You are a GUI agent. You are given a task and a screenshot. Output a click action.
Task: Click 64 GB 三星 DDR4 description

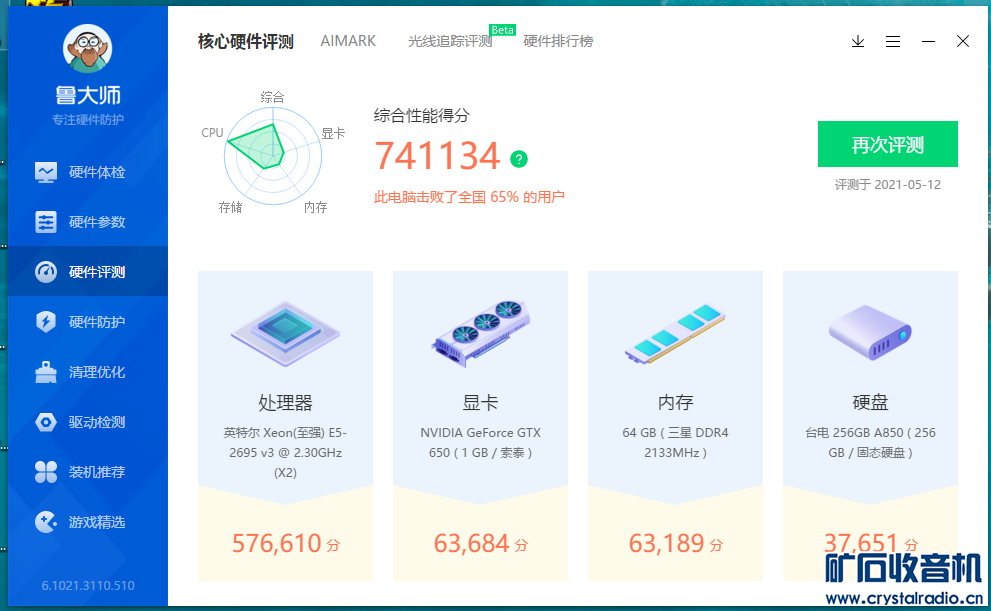(675, 442)
